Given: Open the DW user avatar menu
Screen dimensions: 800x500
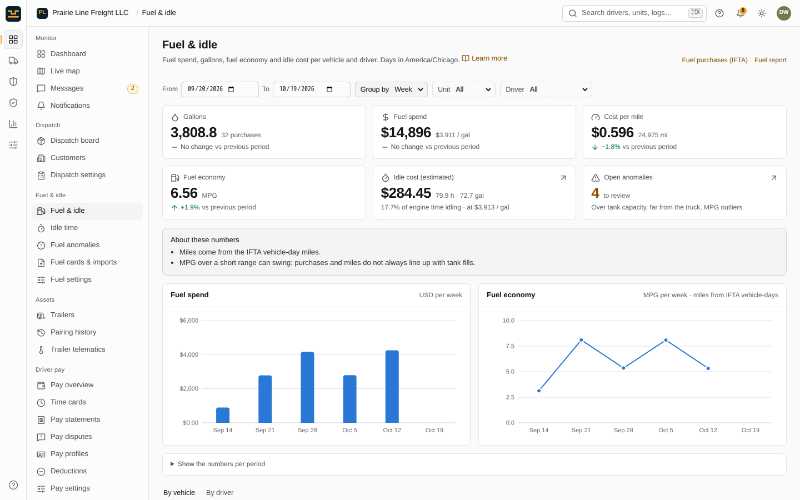Looking at the screenshot, I should [783, 13].
